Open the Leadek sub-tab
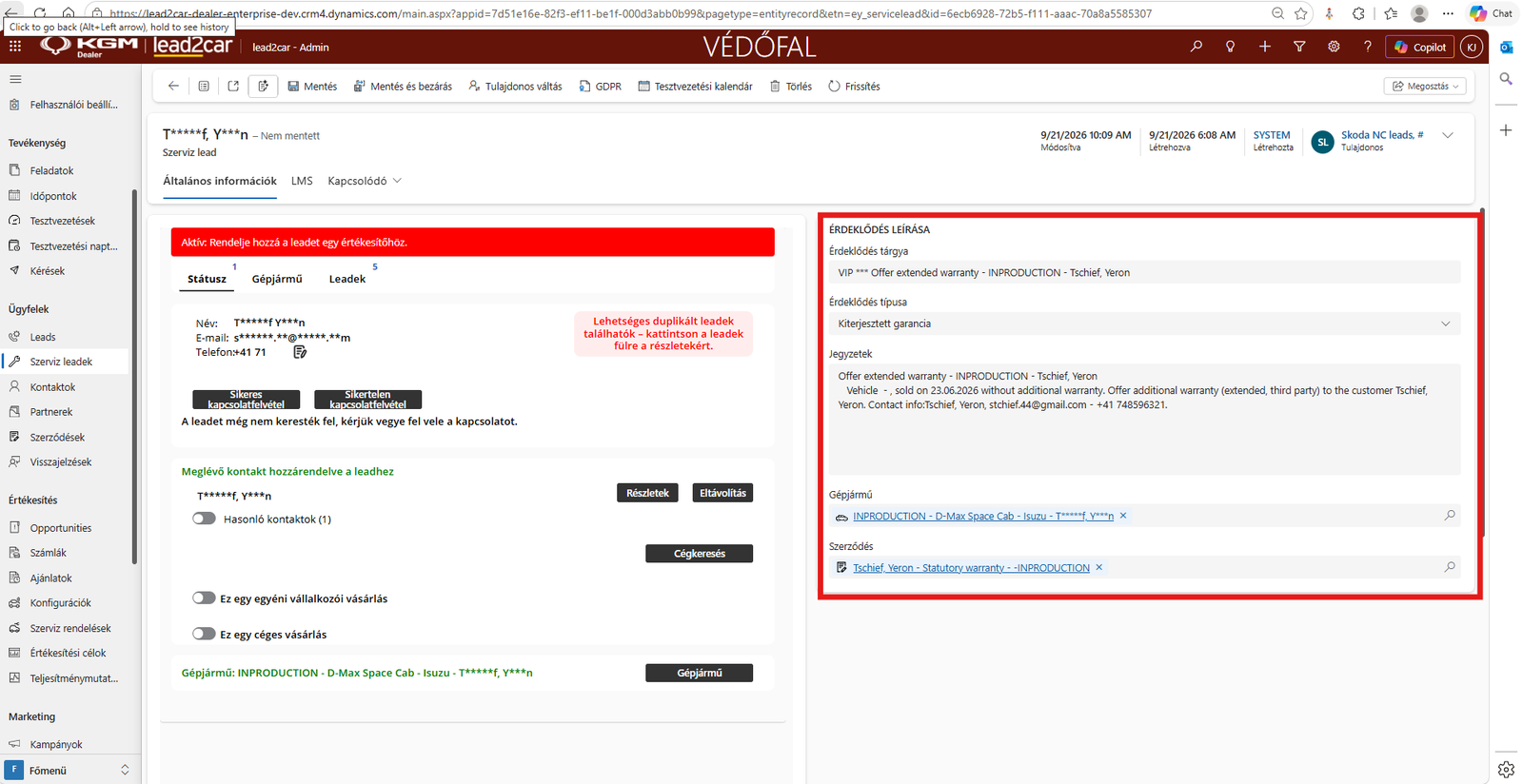This screenshot has height=784, width=1523. click(x=347, y=279)
